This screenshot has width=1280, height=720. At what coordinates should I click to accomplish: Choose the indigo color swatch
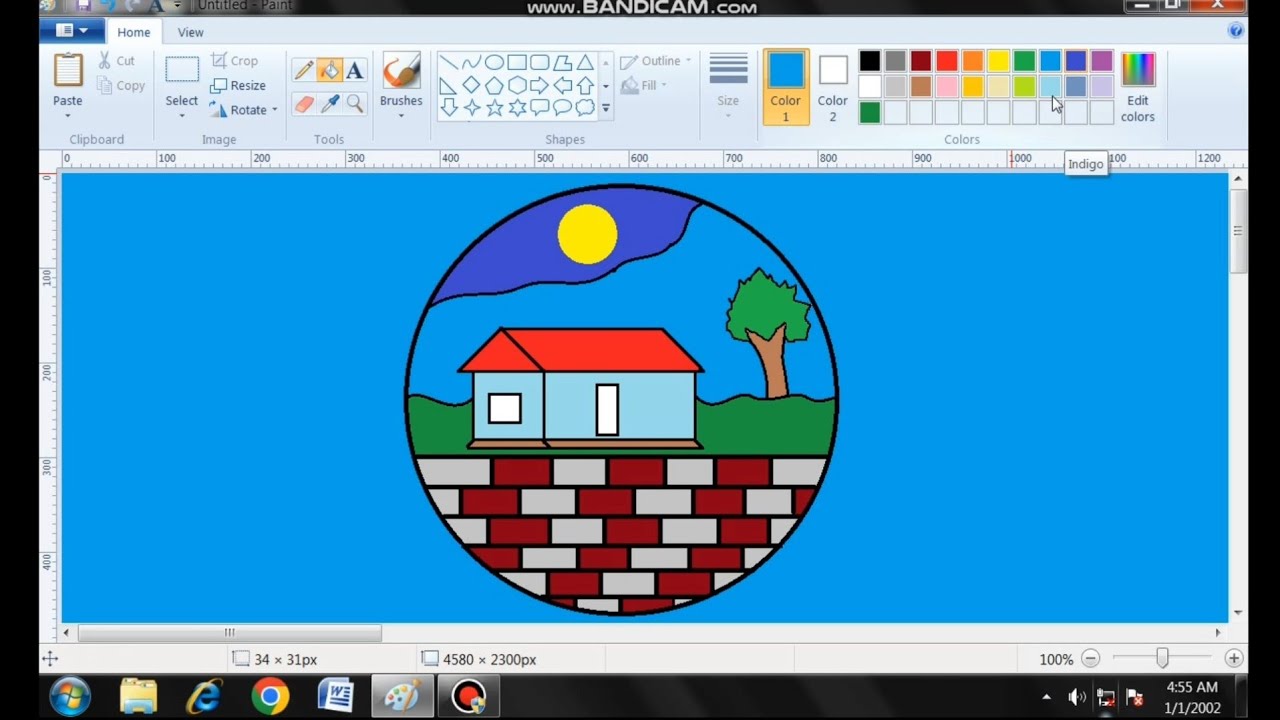1076,61
